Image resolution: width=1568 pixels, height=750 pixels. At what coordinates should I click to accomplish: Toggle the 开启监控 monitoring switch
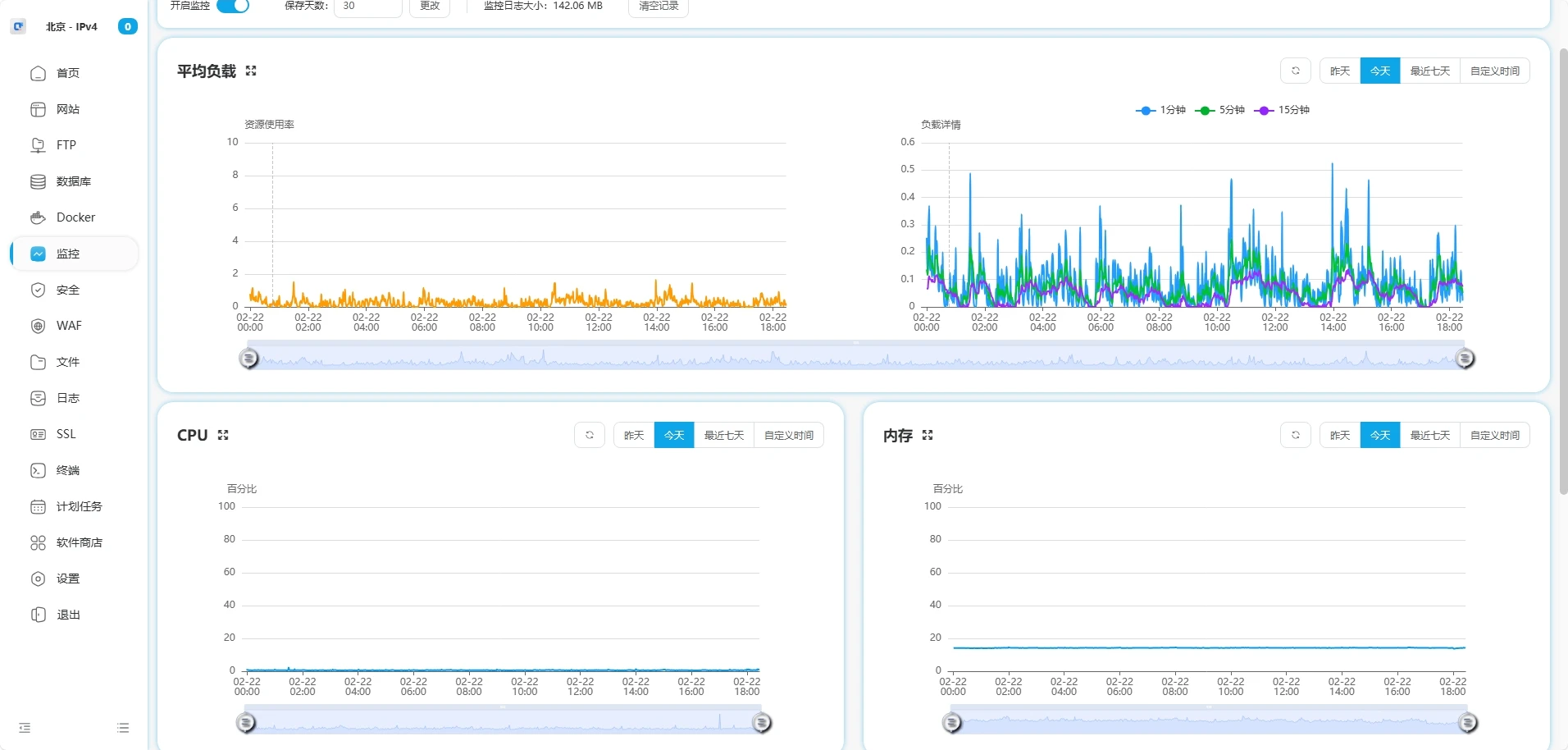pyautogui.click(x=233, y=6)
